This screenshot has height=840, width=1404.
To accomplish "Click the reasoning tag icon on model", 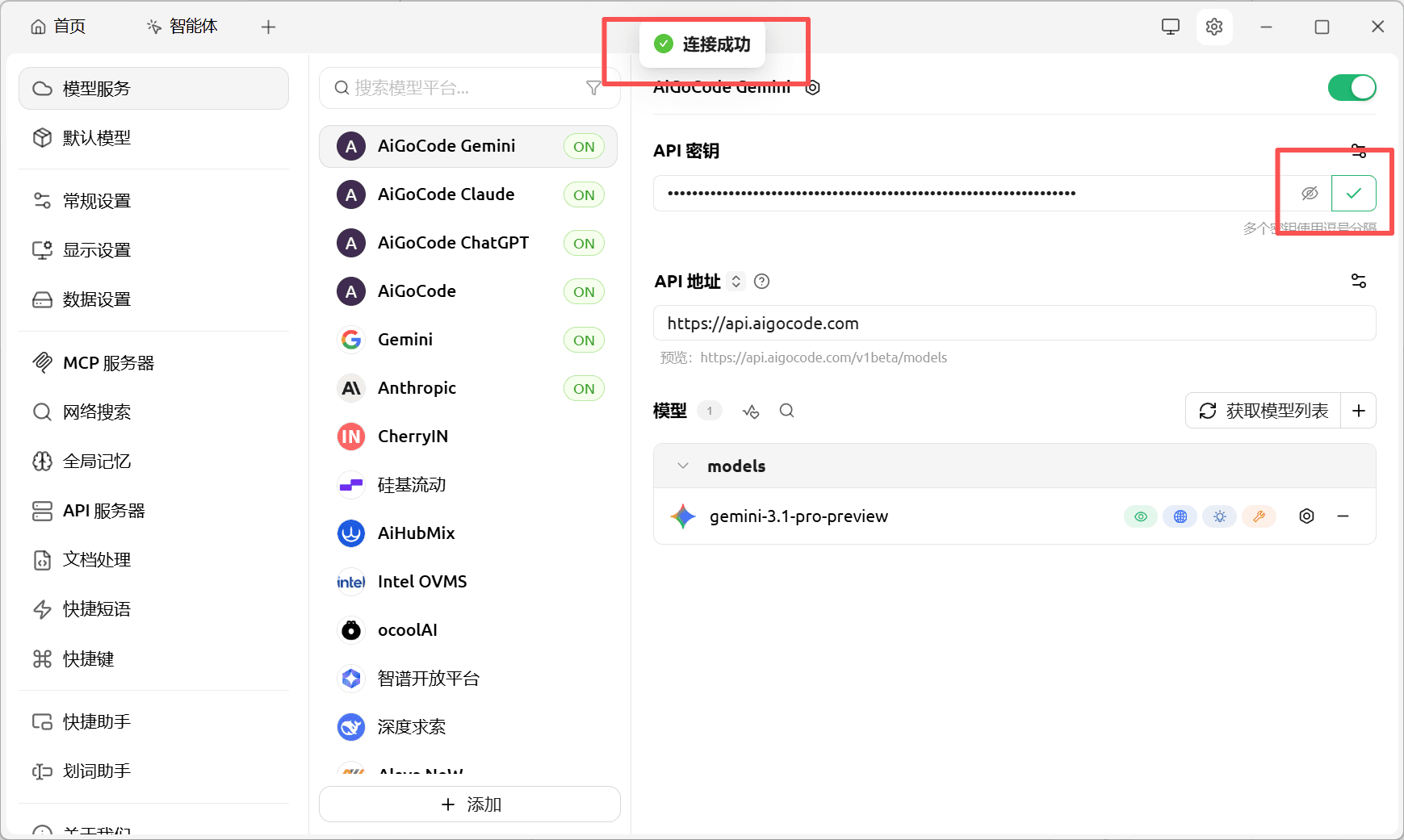I will (1220, 516).
